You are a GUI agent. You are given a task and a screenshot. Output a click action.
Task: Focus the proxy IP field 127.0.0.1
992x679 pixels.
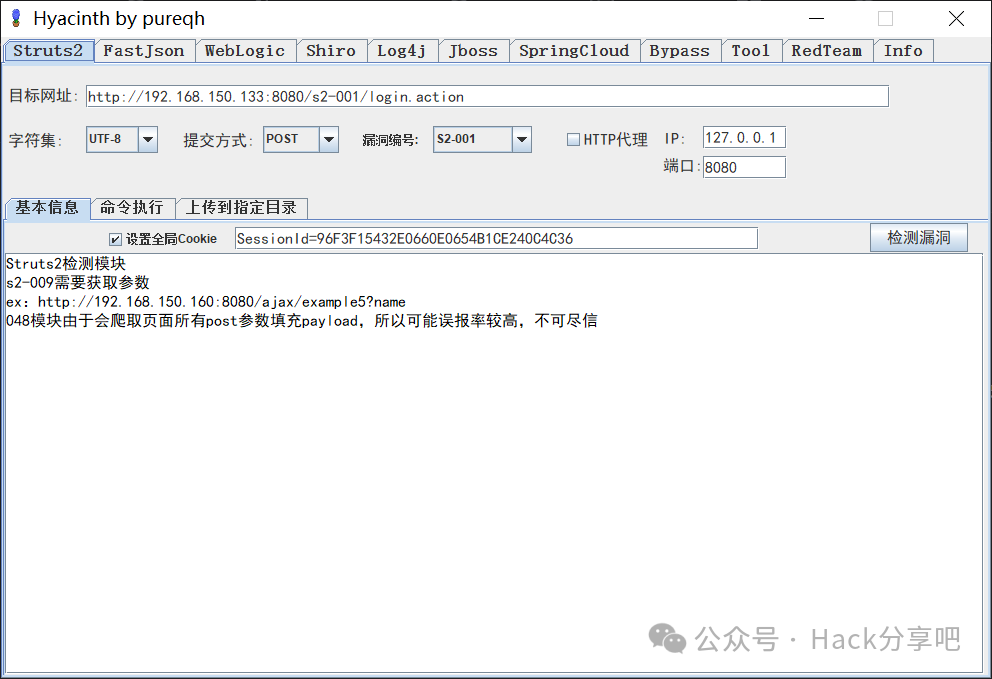[744, 137]
